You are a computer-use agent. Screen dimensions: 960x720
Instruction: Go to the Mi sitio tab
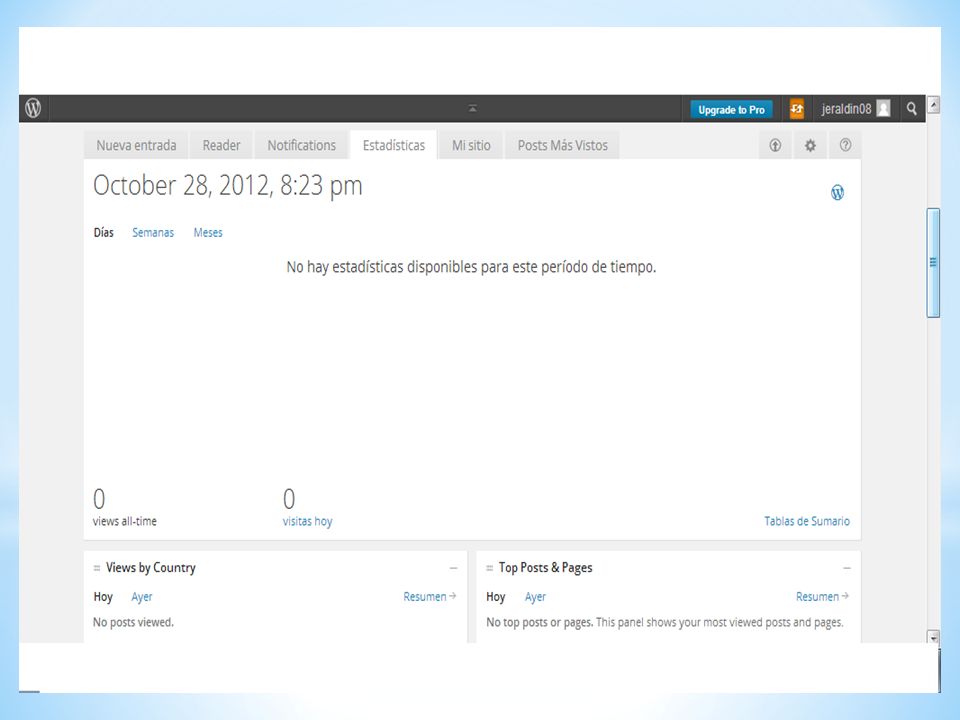click(471, 145)
